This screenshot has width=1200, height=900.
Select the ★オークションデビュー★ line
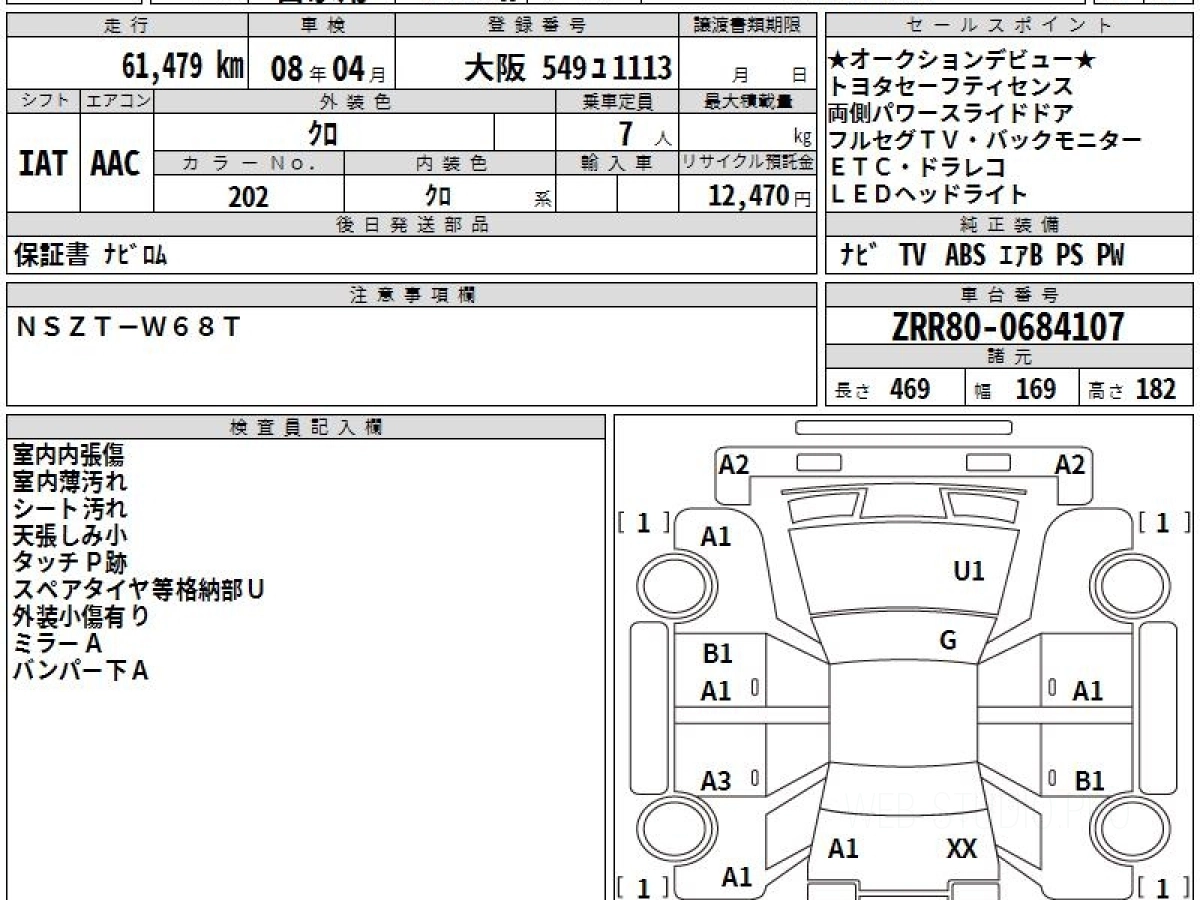click(x=962, y=61)
